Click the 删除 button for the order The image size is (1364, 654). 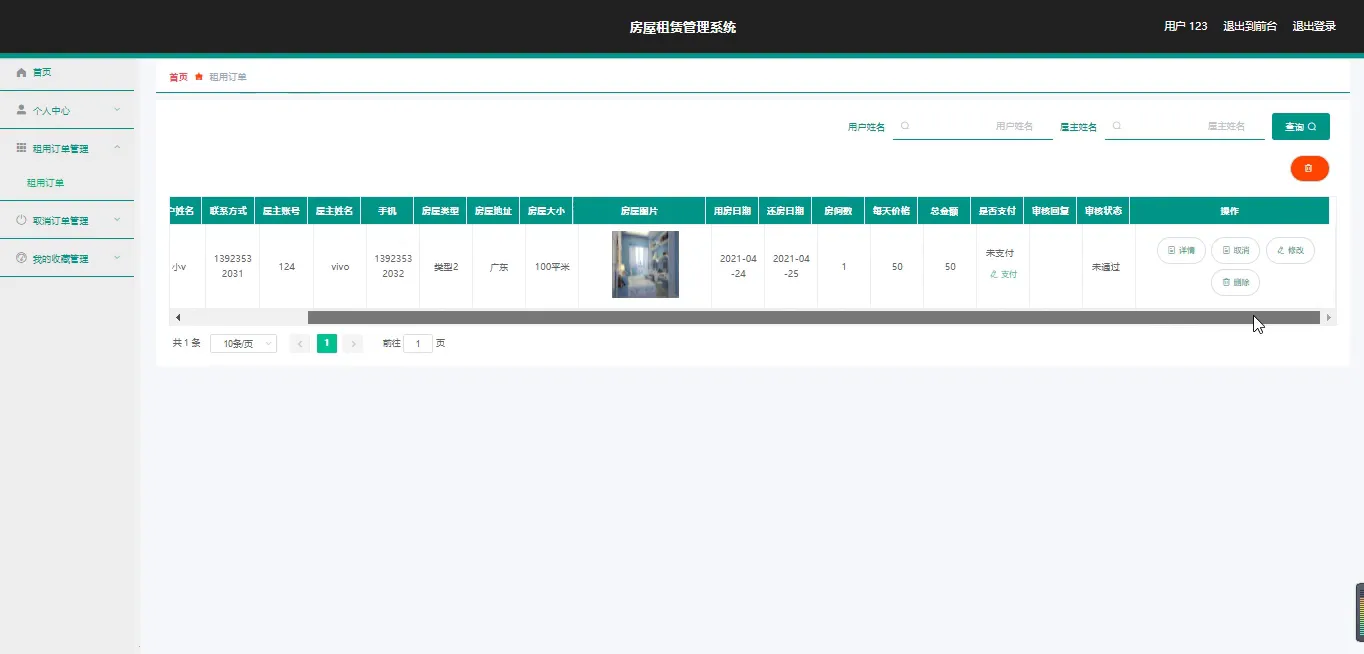pyautogui.click(x=1235, y=282)
